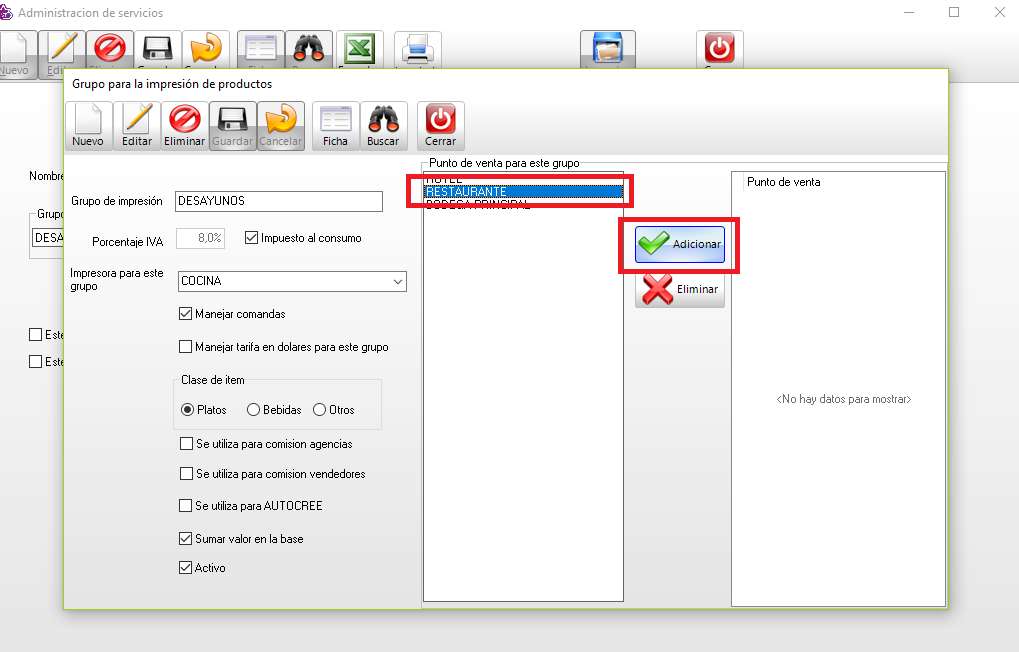Click the printer icon in main toolbar
The width and height of the screenshot is (1019, 652).
pyautogui.click(x=417, y=49)
